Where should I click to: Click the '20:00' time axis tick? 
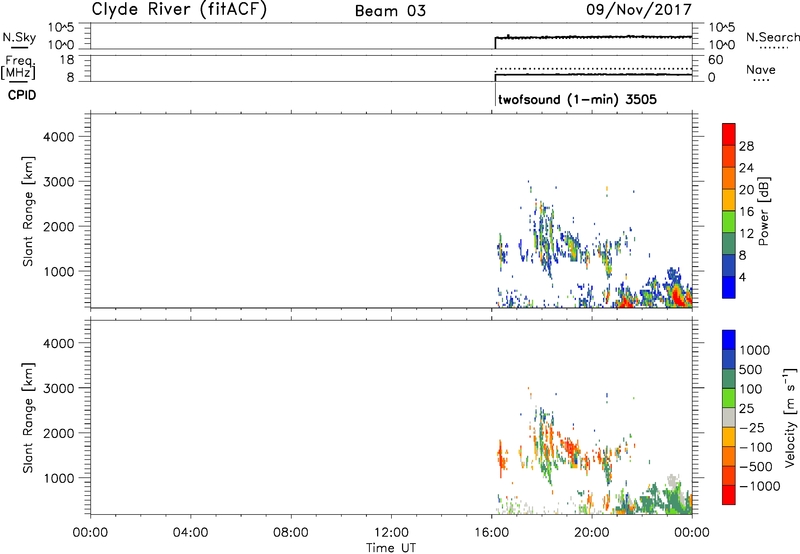coord(592,533)
